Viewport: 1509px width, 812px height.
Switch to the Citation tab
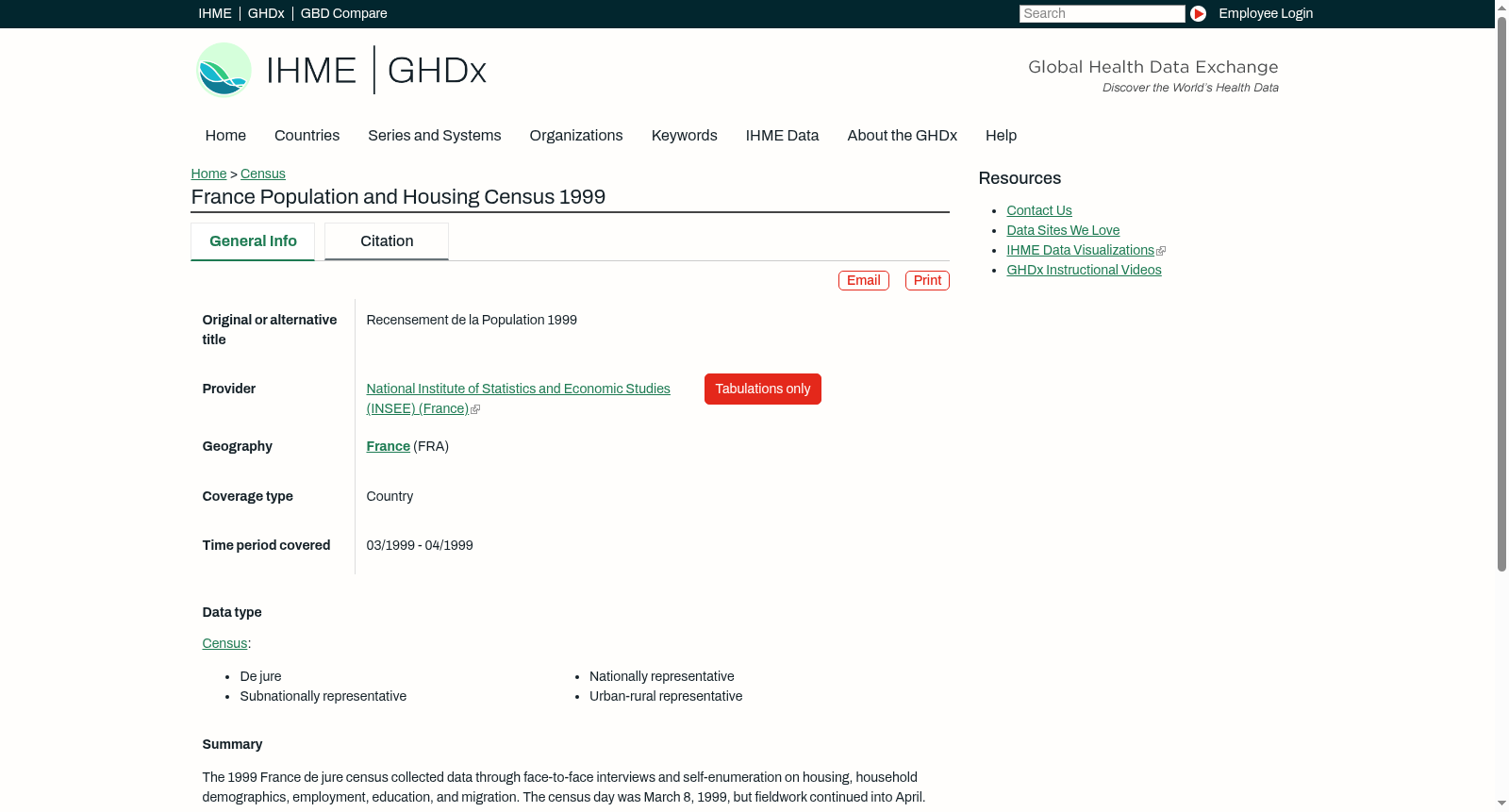point(387,241)
